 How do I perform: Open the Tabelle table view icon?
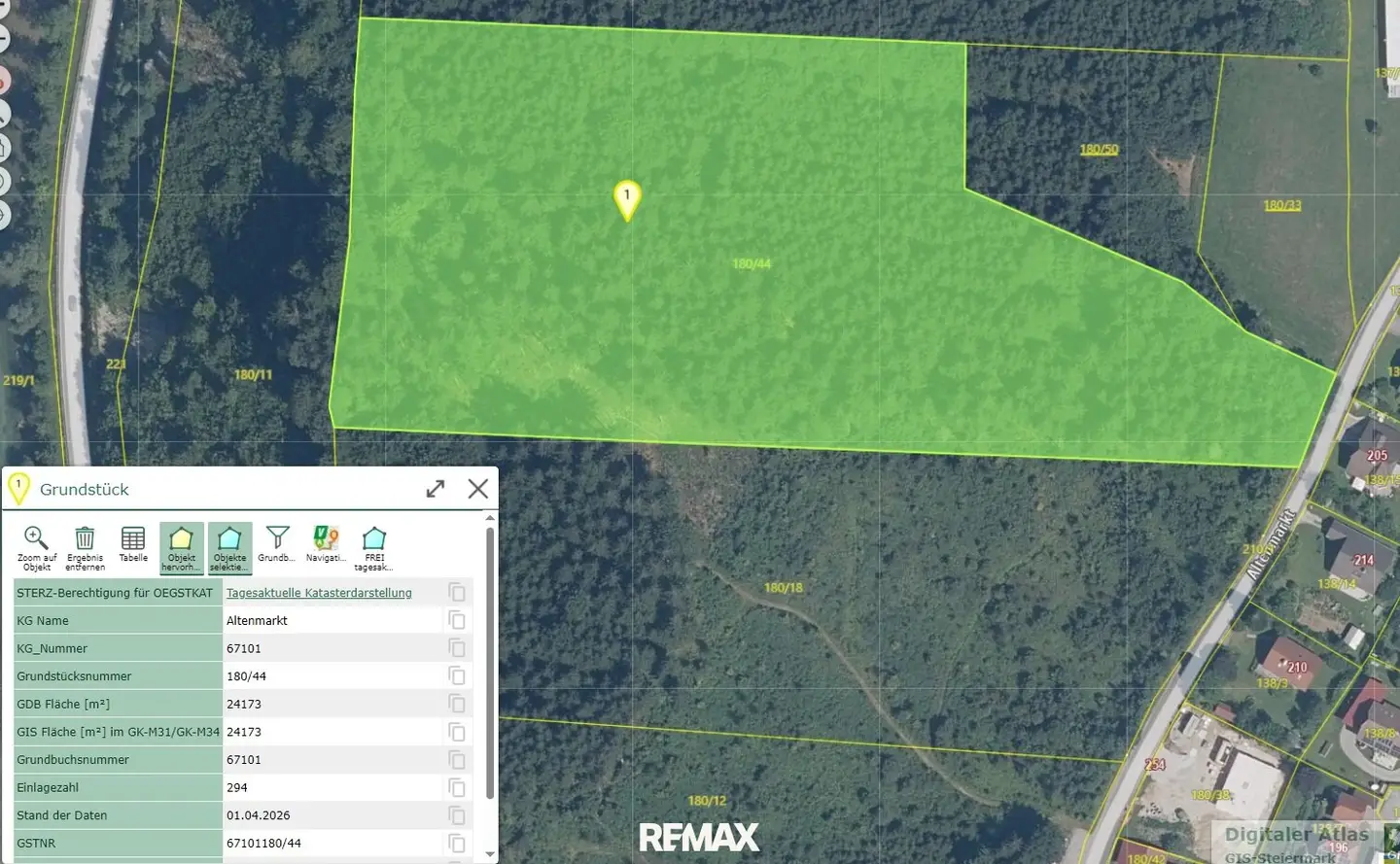(x=133, y=544)
